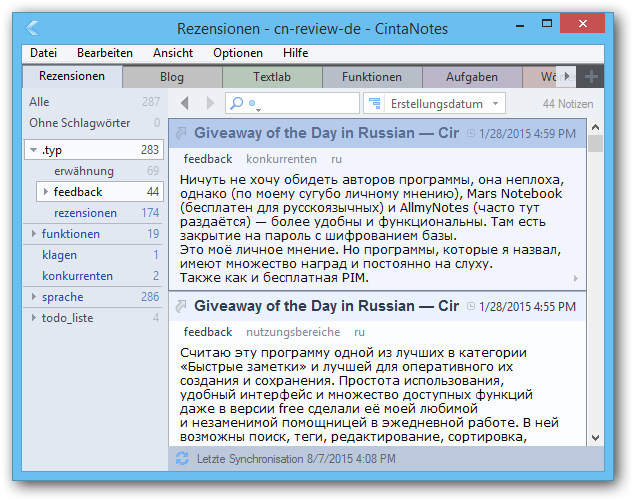The image size is (634, 501).
Task: Switch to the Textlab tab
Action: point(272,77)
